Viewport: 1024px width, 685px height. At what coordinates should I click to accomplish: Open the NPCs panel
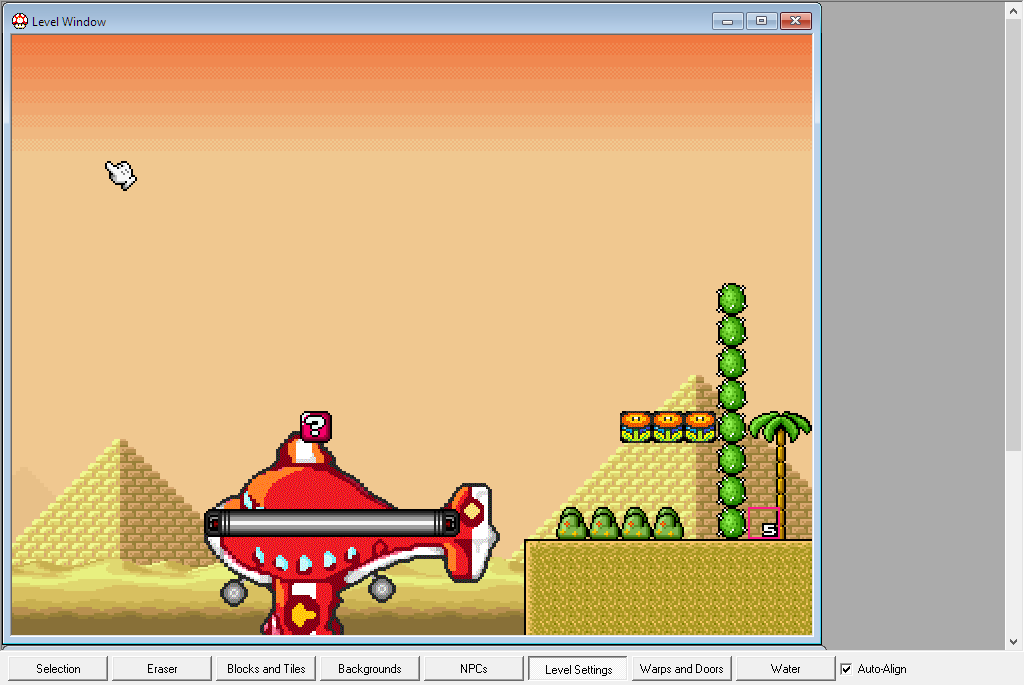[x=473, y=669]
